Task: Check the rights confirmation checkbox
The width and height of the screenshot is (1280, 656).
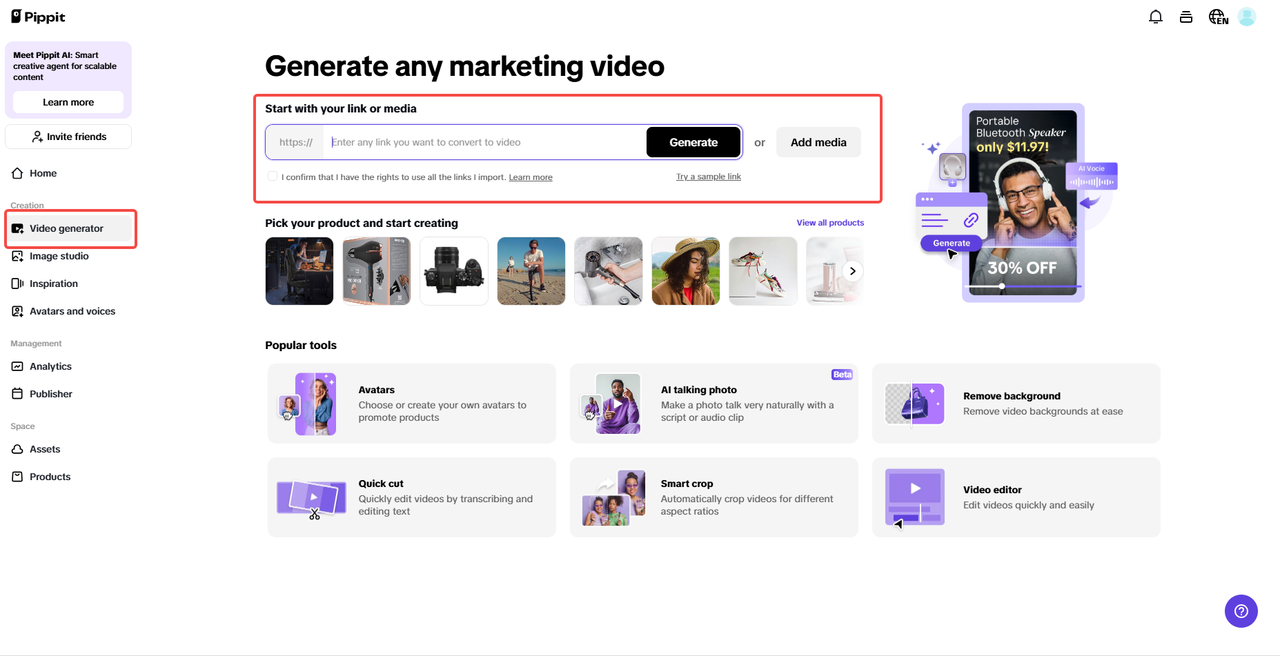Action: click(x=272, y=176)
